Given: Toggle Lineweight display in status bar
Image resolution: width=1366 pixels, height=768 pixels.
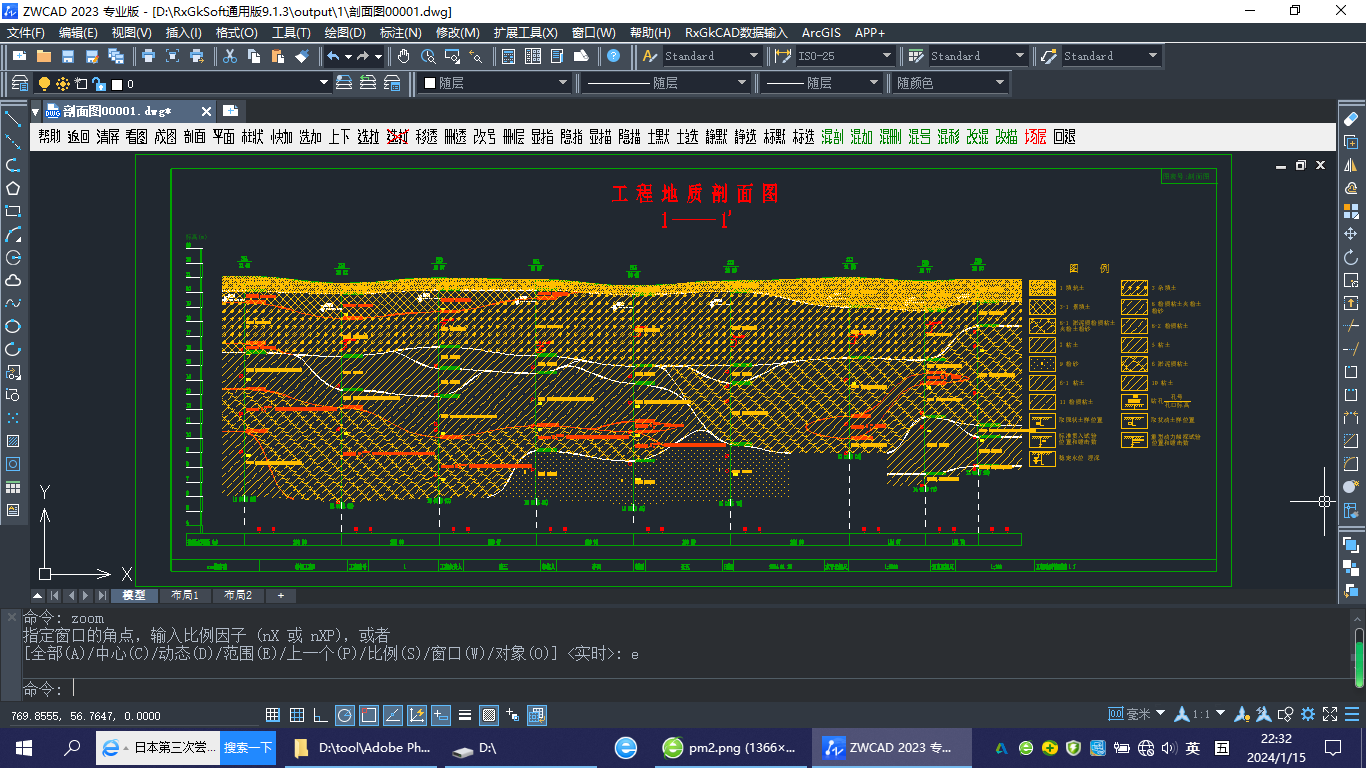Looking at the screenshot, I should click(x=465, y=715).
